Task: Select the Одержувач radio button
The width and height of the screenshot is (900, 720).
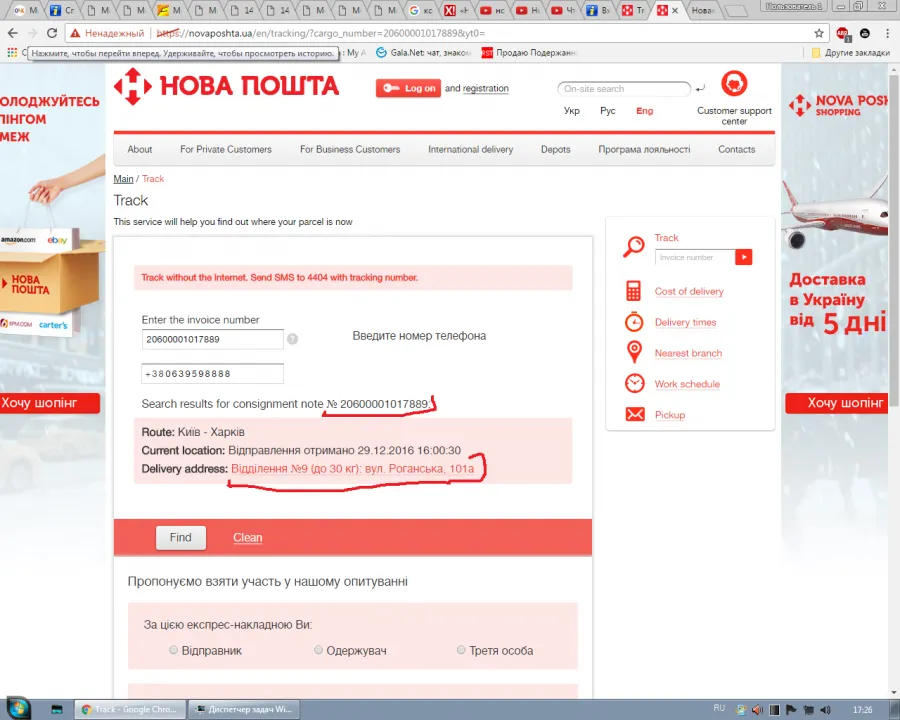Action: click(x=319, y=650)
